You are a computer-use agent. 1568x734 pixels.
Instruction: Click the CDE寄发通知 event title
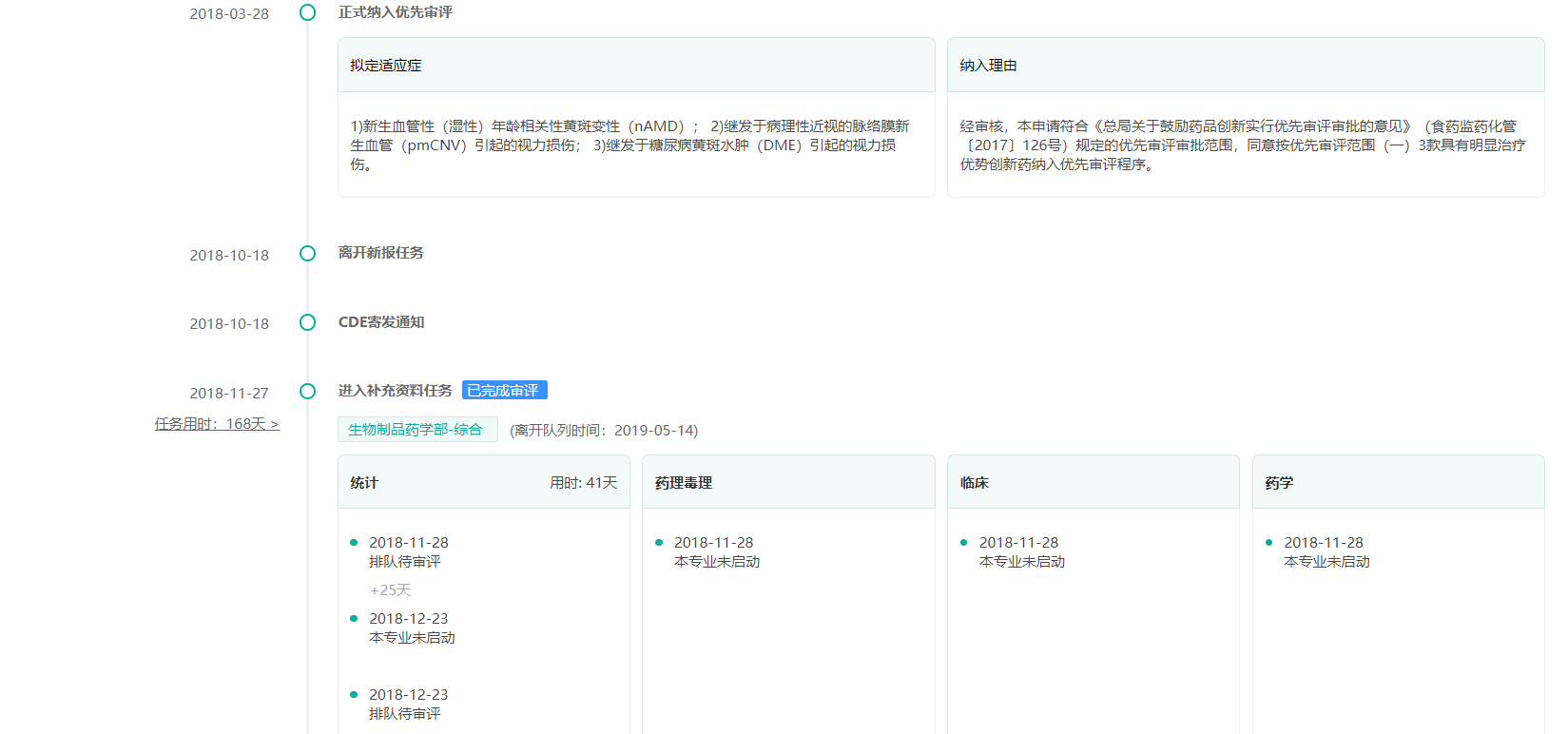click(381, 322)
